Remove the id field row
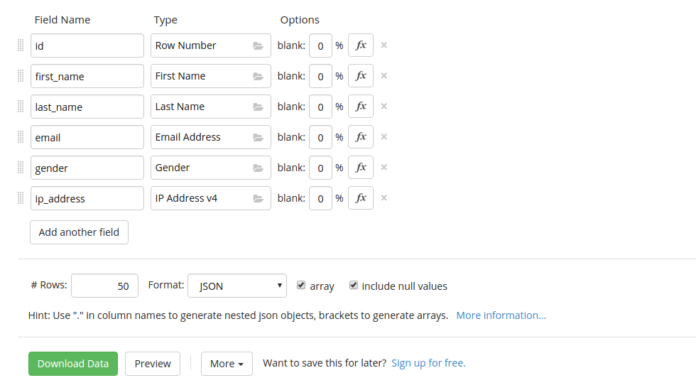This screenshot has height=390, width=696. tap(384, 45)
